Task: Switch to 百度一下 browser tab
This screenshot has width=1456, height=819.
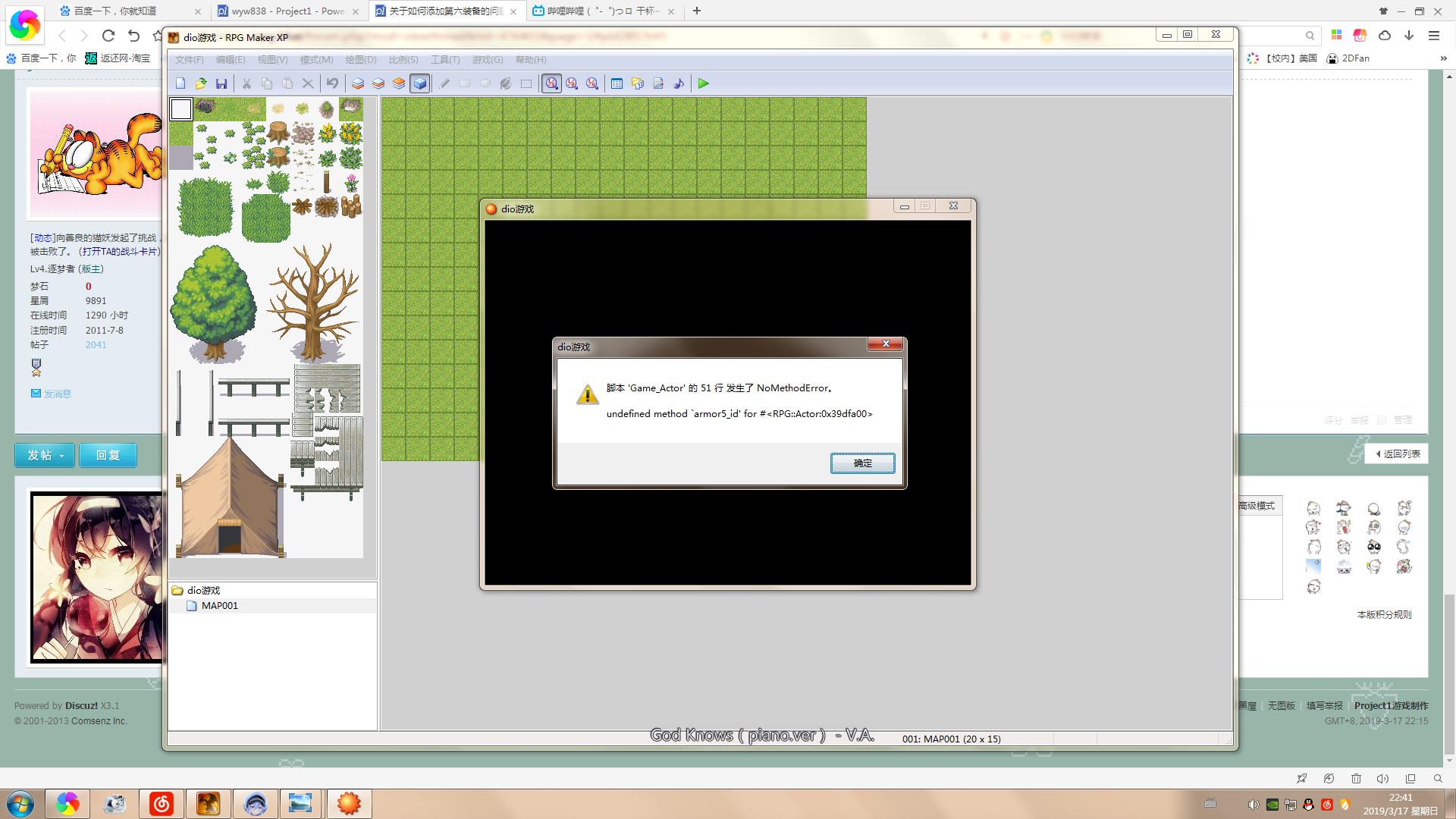Action: point(114,11)
